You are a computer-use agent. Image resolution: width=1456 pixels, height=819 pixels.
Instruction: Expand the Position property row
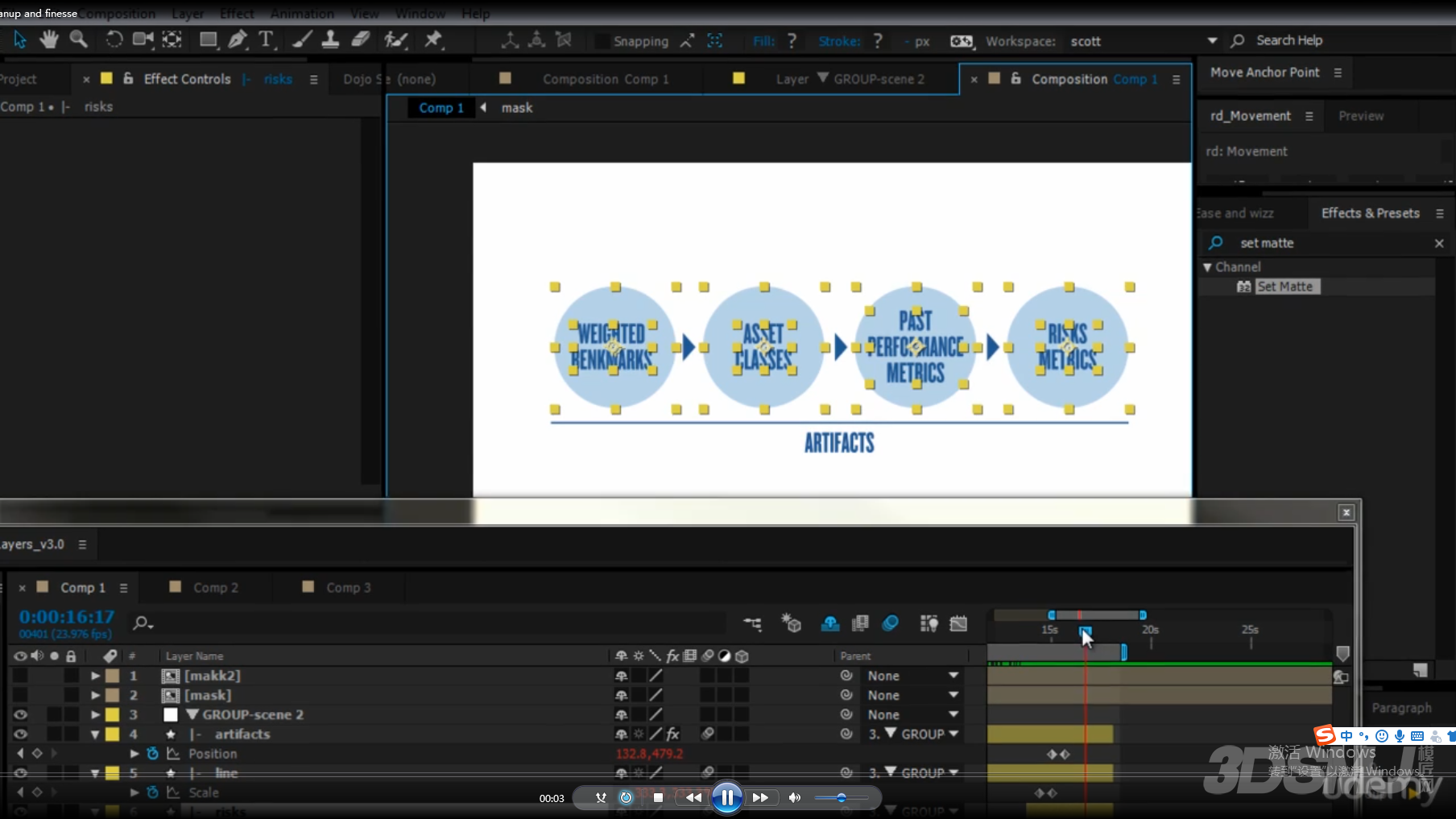(134, 753)
